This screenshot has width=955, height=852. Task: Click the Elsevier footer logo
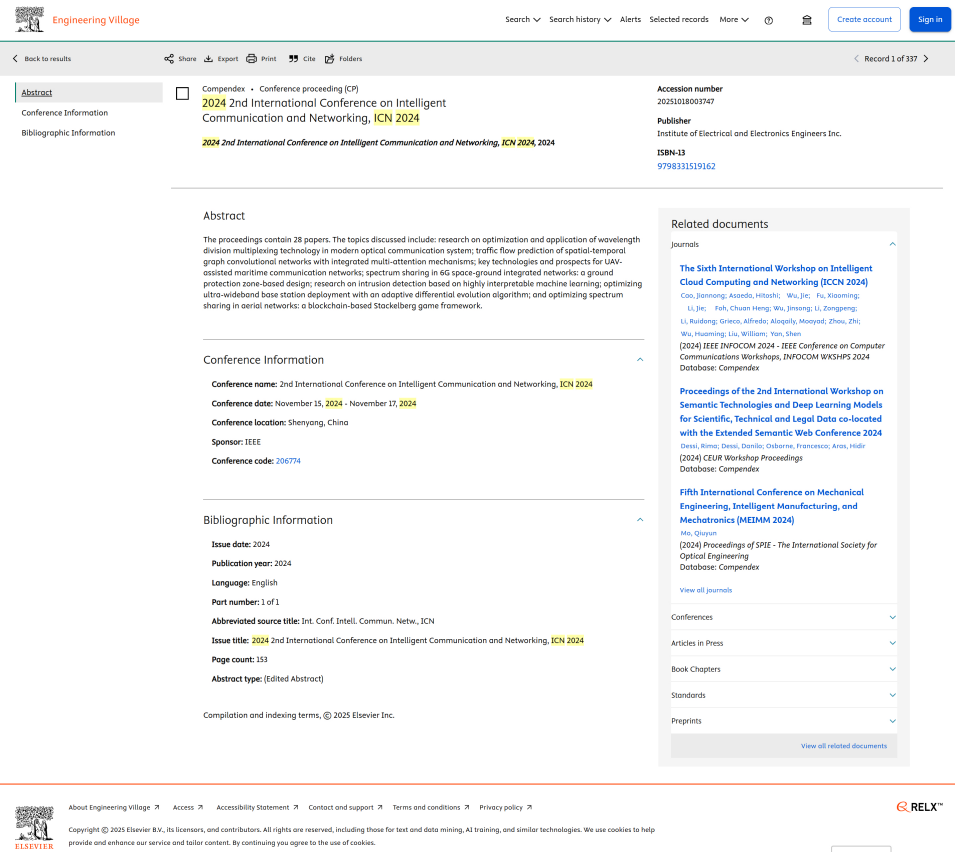[34, 828]
